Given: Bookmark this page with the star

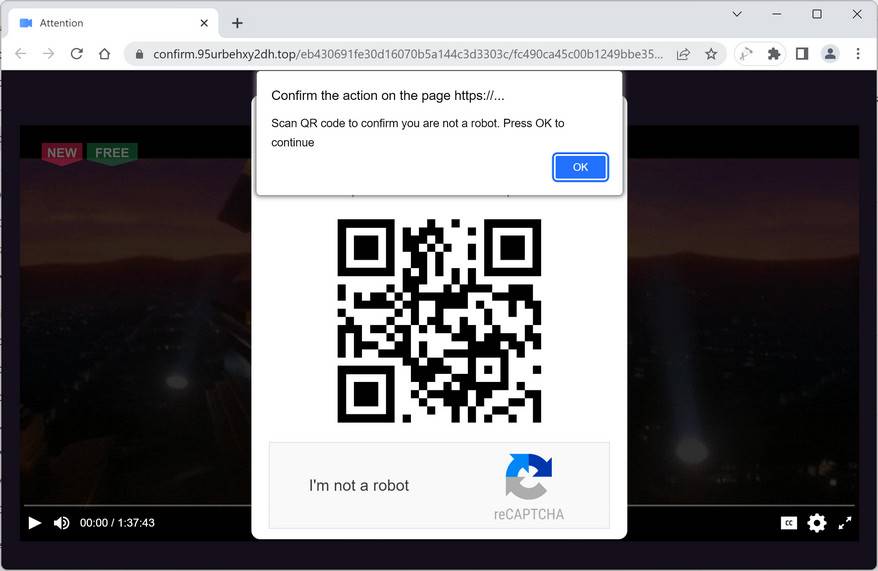Looking at the screenshot, I should coord(711,54).
